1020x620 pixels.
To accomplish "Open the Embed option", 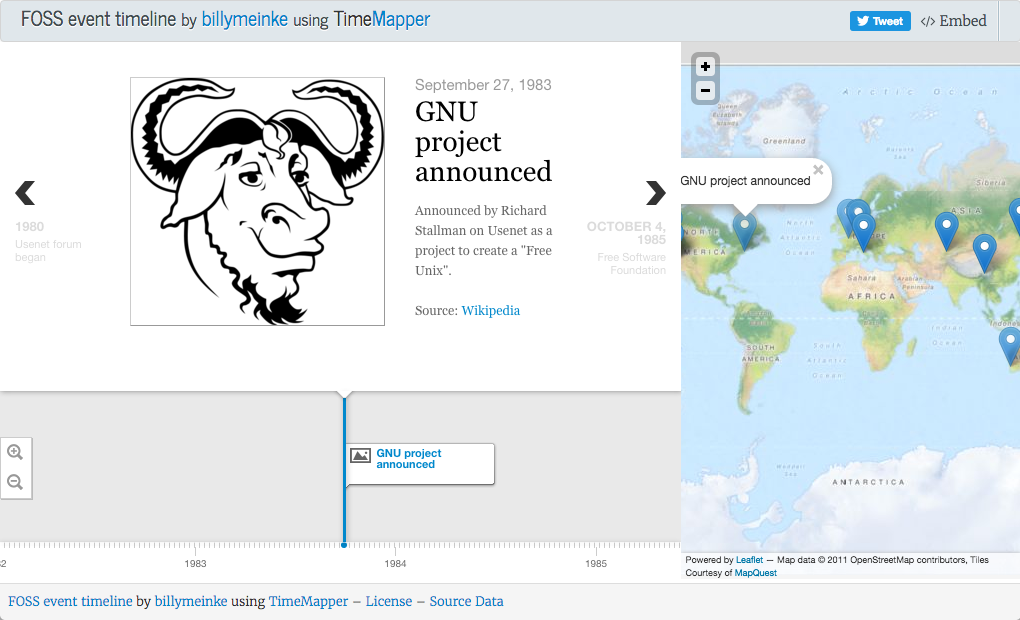I will tap(953, 21).
